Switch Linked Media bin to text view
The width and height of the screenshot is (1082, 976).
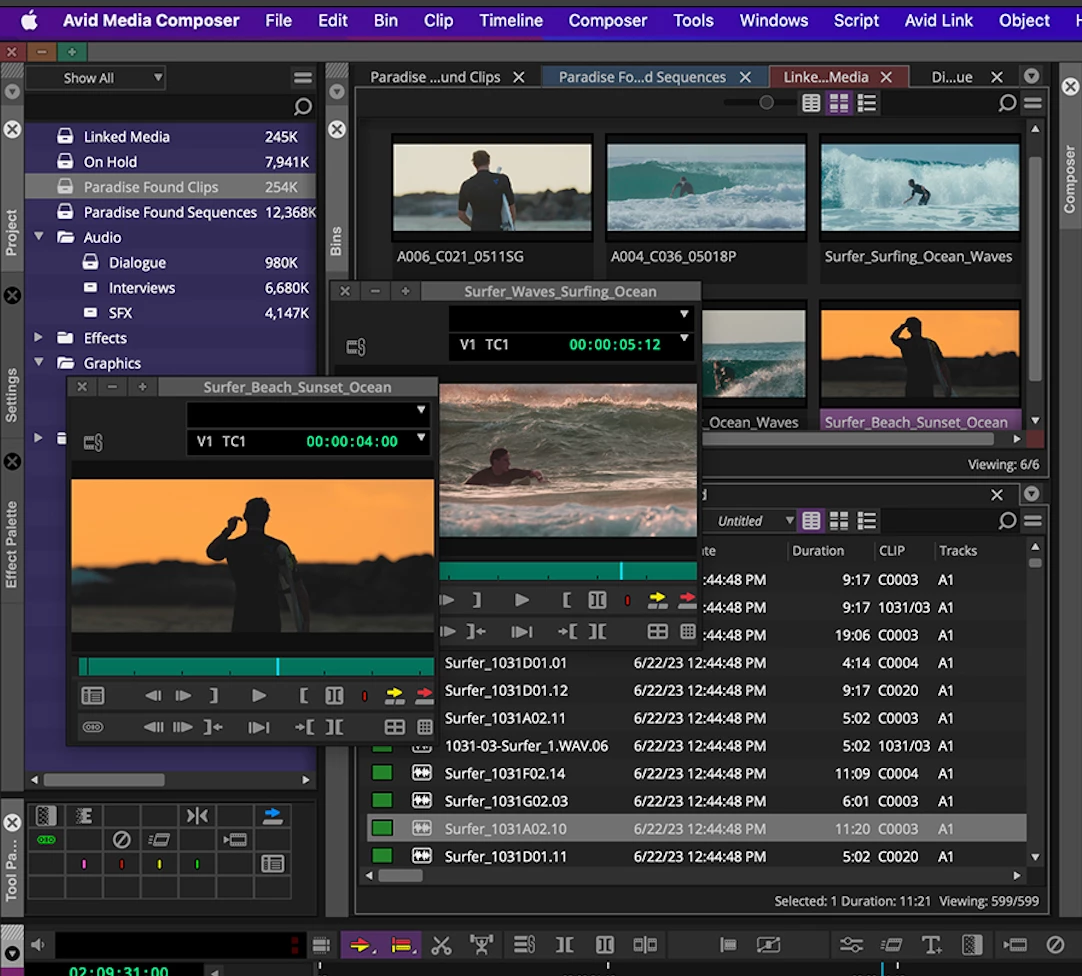click(811, 104)
